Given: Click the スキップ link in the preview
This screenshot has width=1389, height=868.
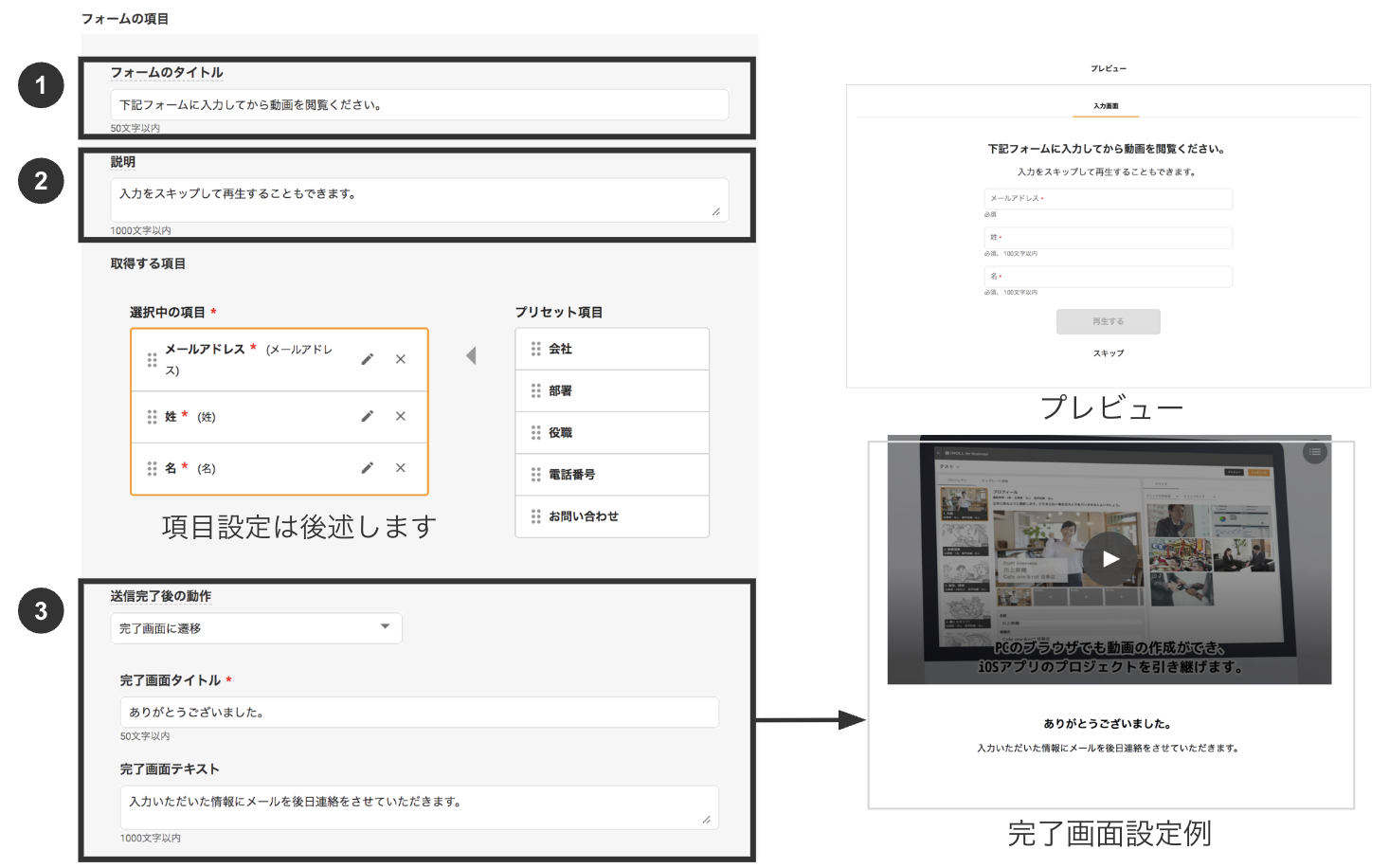Looking at the screenshot, I should 1108,353.
